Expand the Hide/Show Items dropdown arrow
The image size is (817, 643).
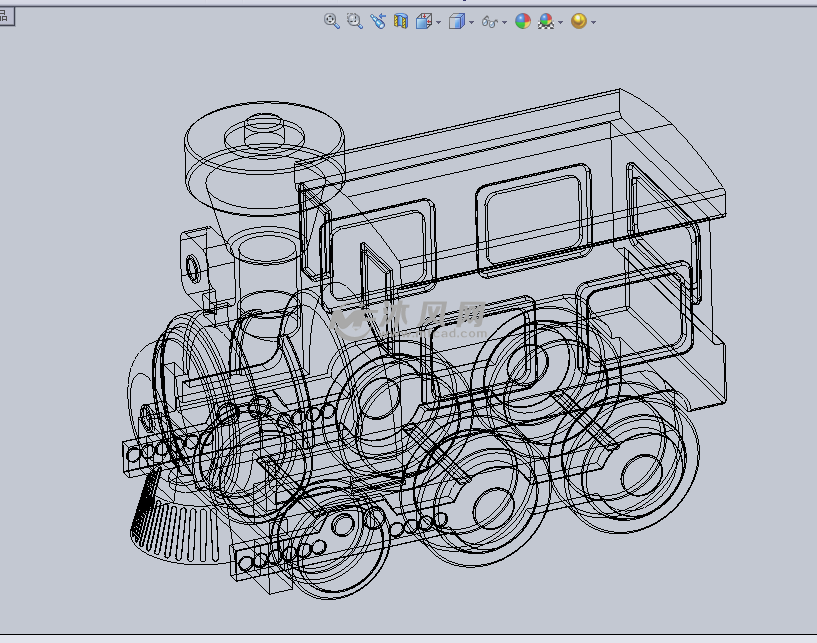point(505,22)
